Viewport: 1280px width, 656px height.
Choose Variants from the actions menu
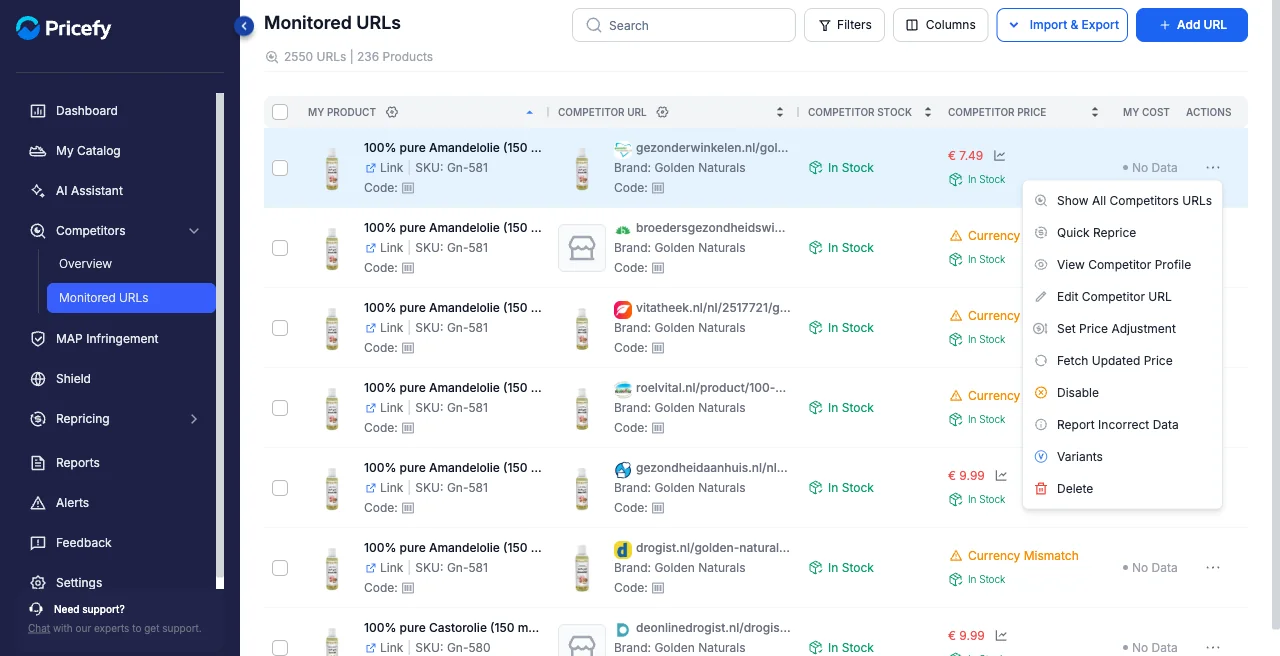click(x=1122, y=457)
